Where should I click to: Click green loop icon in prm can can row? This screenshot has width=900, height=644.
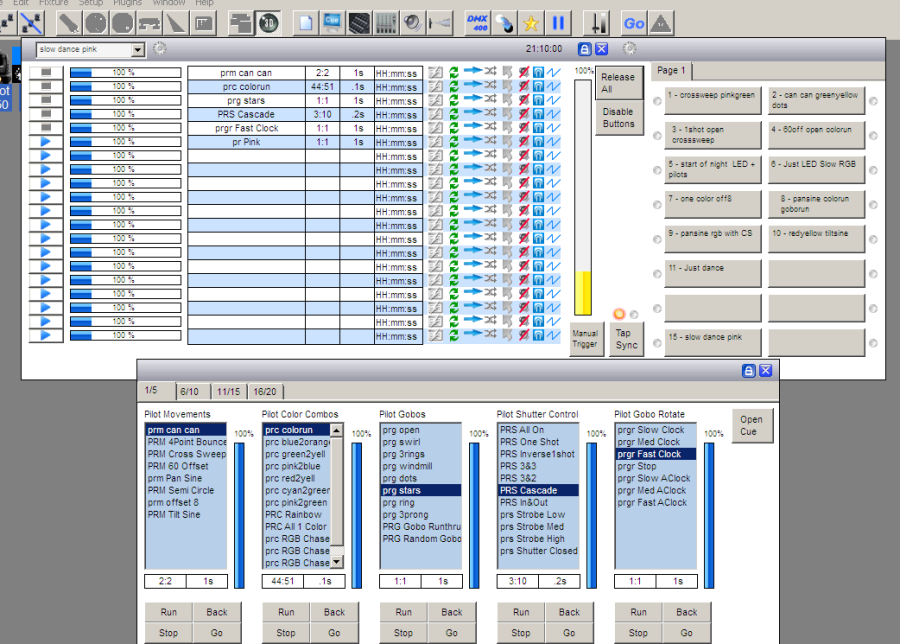454,72
